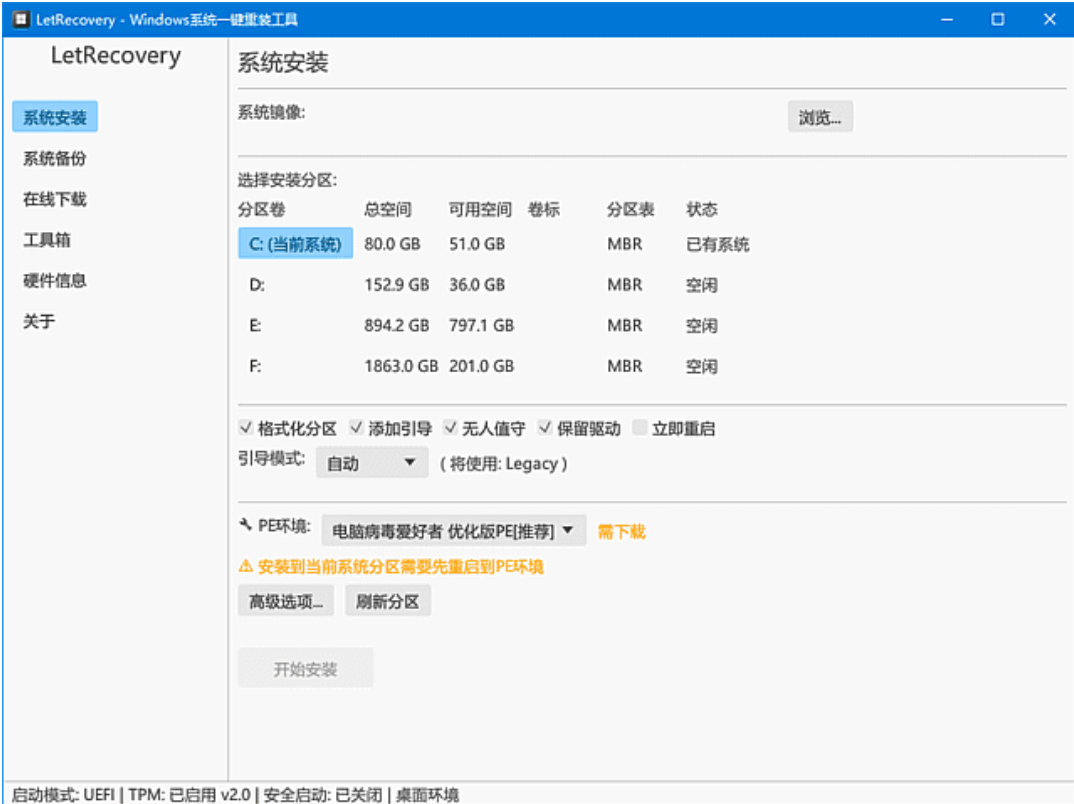Switch to the 系统备份 section
This screenshot has height=804, width=1074.
(56, 158)
